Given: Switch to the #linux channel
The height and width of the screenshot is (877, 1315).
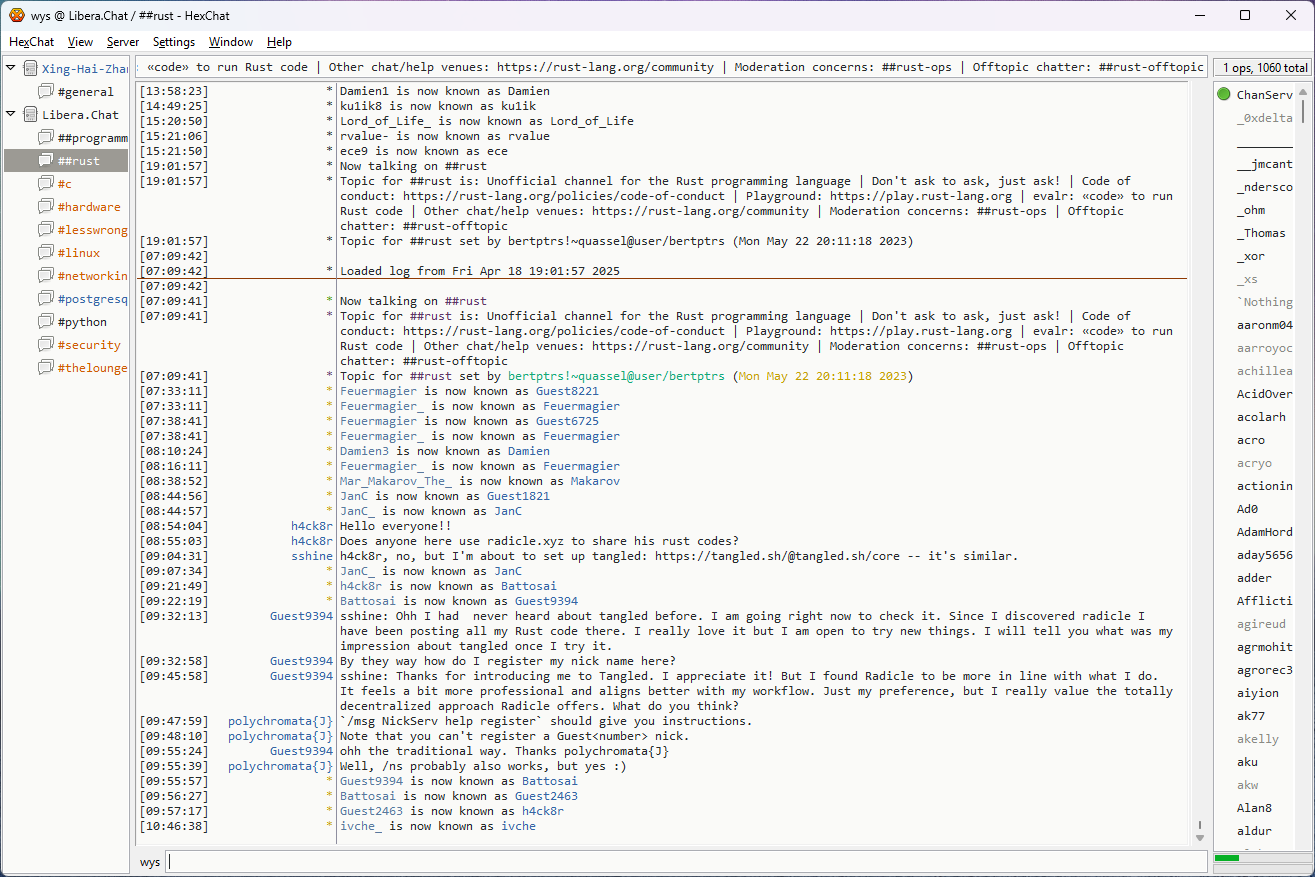Looking at the screenshot, I should pyautogui.click(x=79, y=253).
